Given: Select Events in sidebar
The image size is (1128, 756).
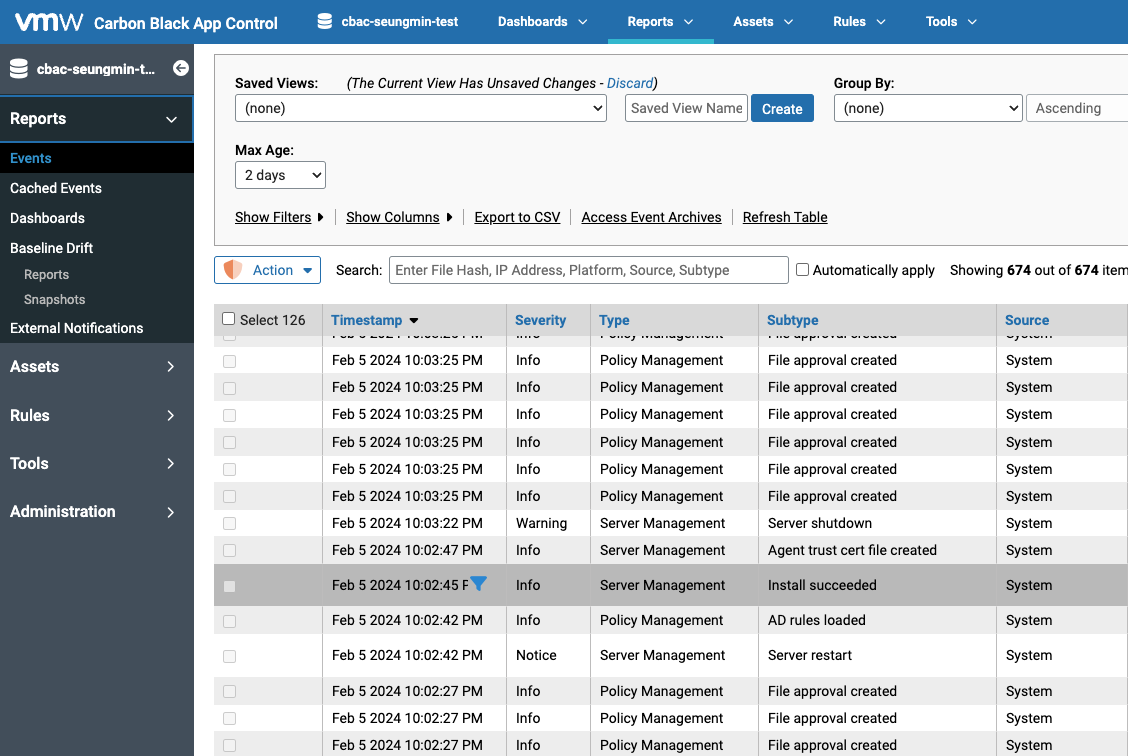Looking at the screenshot, I should 96,158.
